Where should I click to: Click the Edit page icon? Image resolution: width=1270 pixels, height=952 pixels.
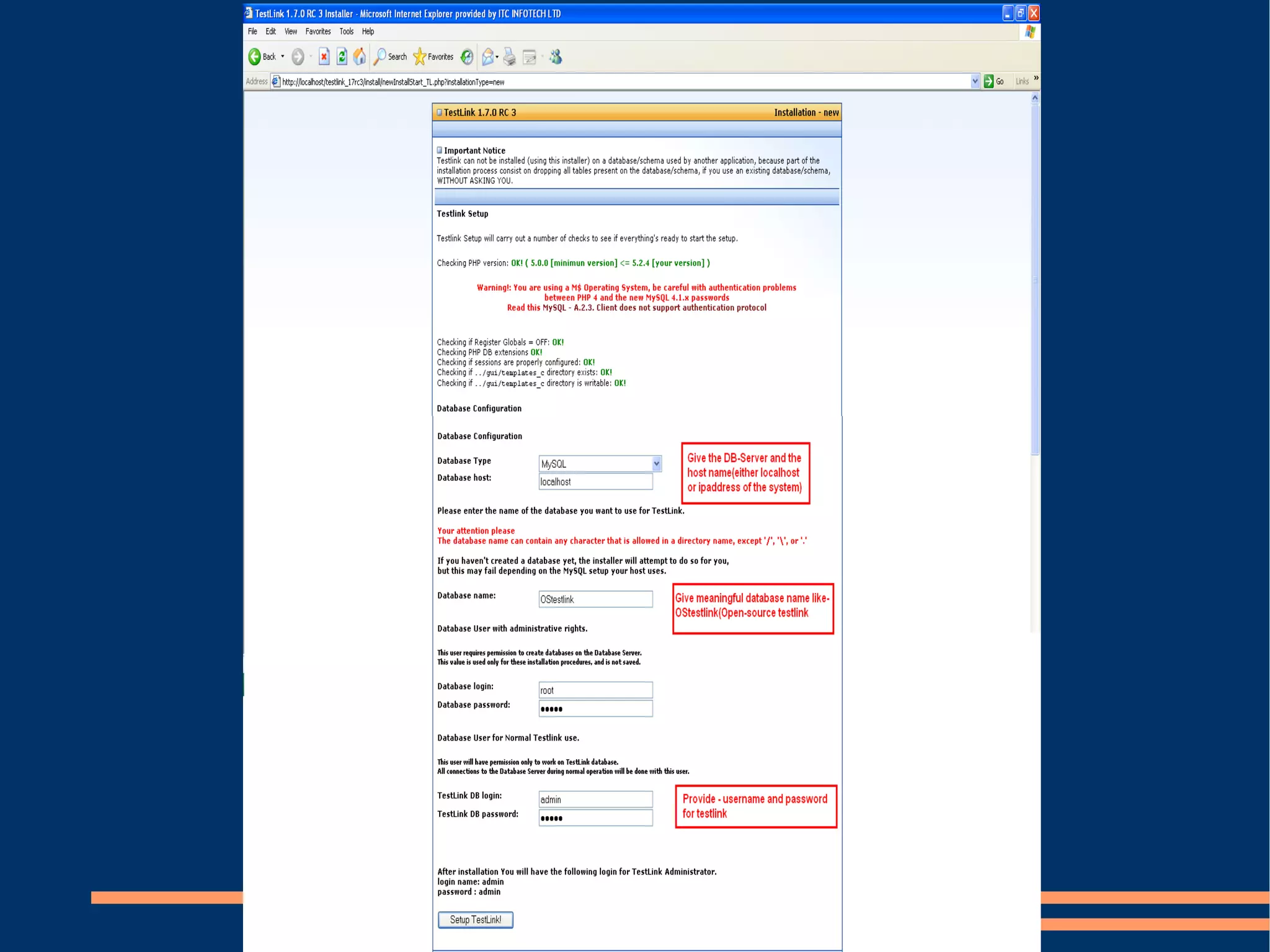(x=530, y=57)
